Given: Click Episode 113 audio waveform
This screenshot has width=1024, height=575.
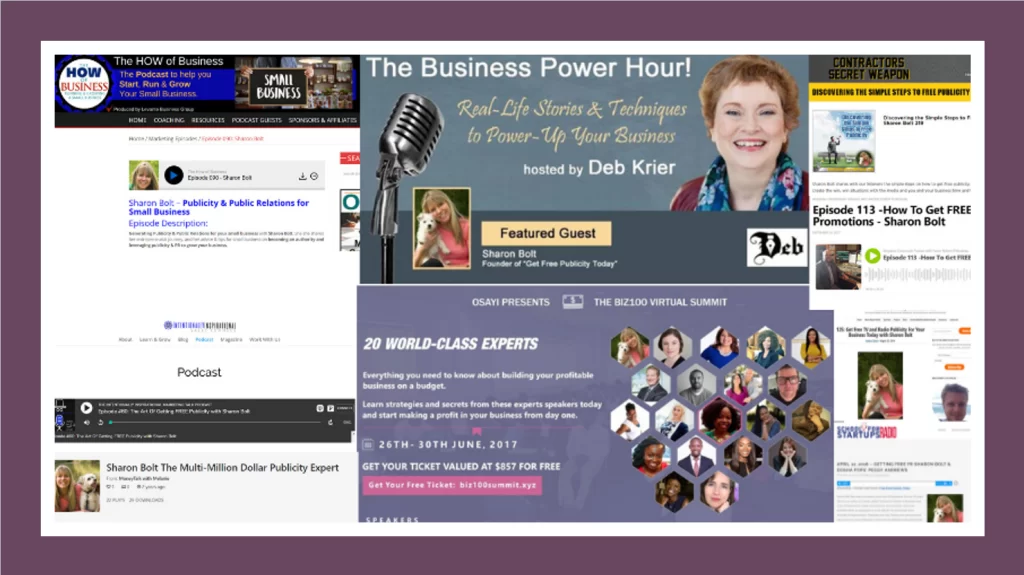Looking at the screenshot, I should pos(918,275).
